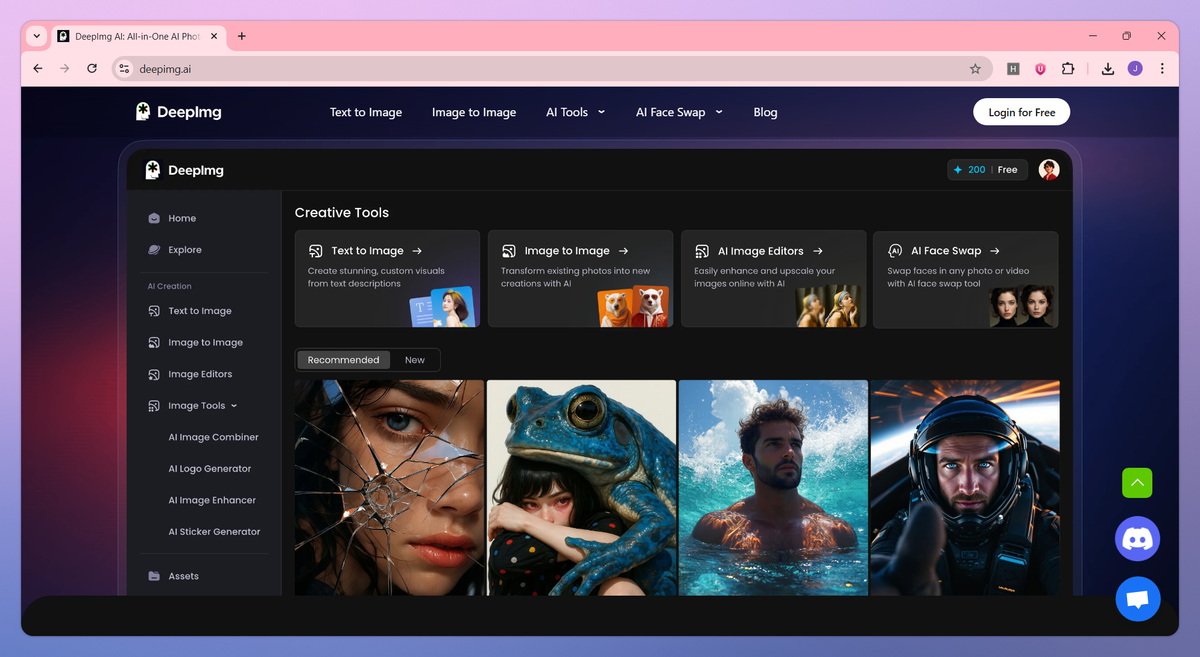This screenshot has width=1200, height=657.
Task: Open Chrome three-dot menu
Action: click(1162, 69)
